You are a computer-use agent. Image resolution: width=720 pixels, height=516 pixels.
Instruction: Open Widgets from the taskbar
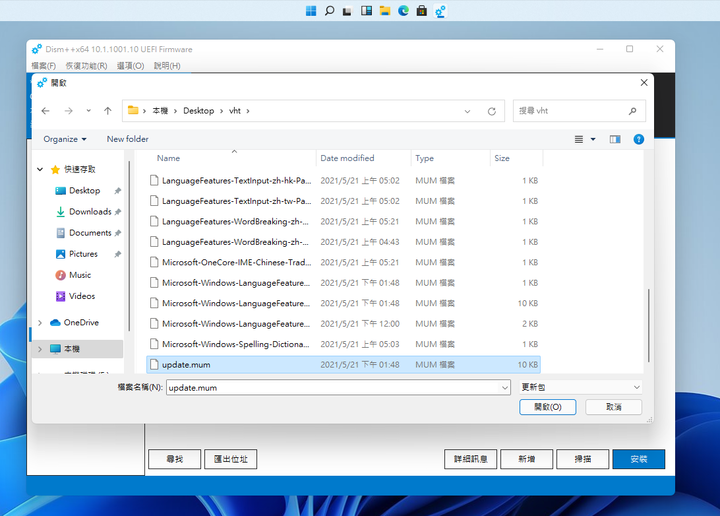[x=366, y=11]
